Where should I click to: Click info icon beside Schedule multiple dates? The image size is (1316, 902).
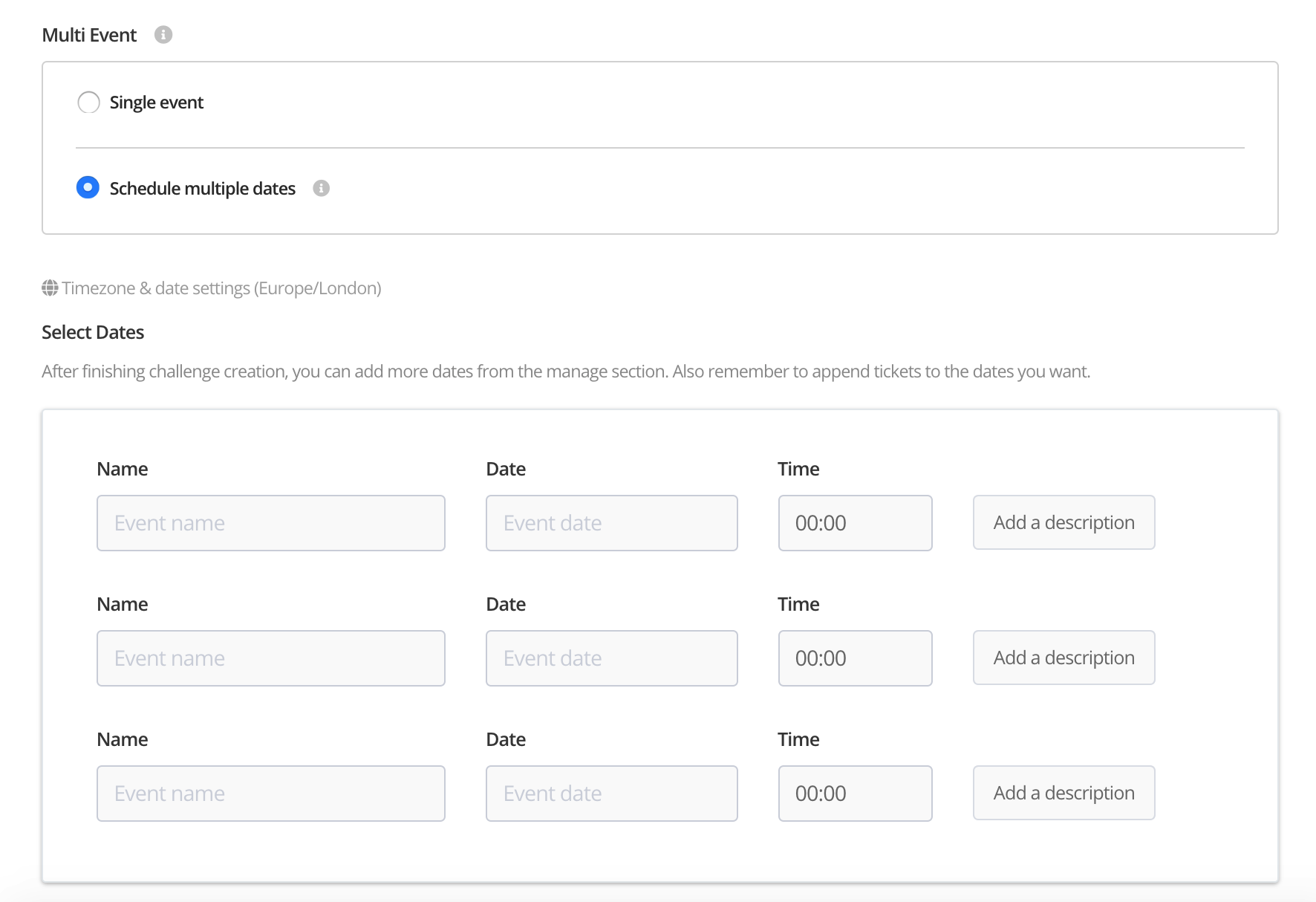pos(321,189)
